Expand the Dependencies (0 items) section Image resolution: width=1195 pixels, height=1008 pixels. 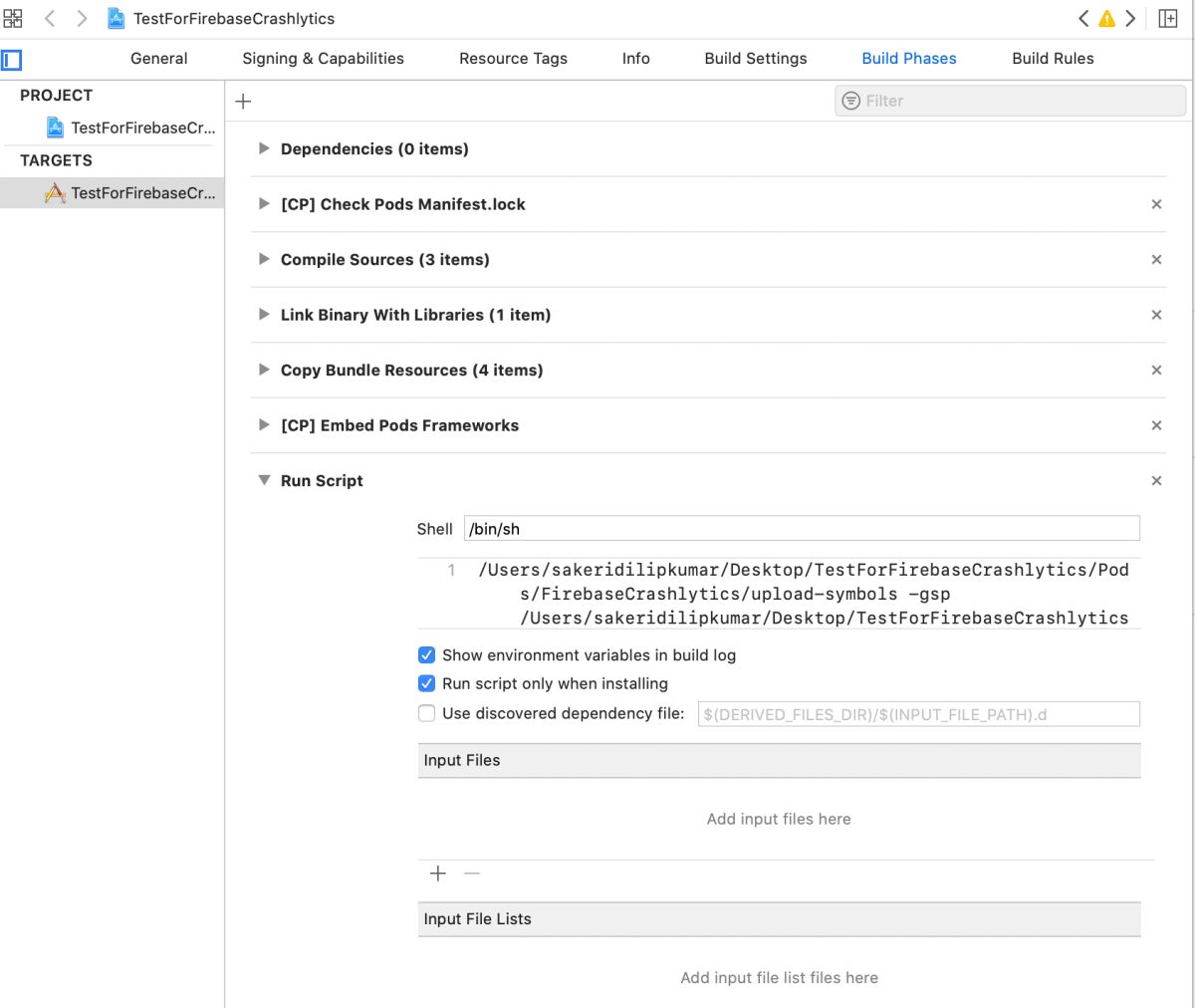click(264, 148)
